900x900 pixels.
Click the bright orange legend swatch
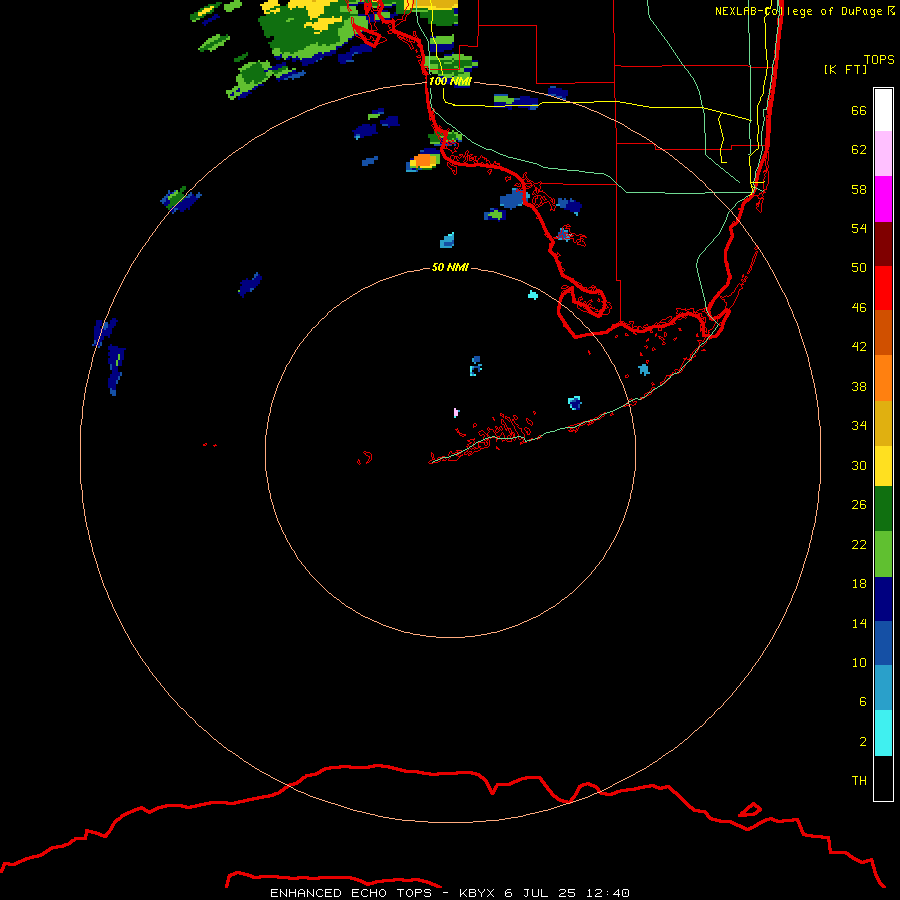883,378
